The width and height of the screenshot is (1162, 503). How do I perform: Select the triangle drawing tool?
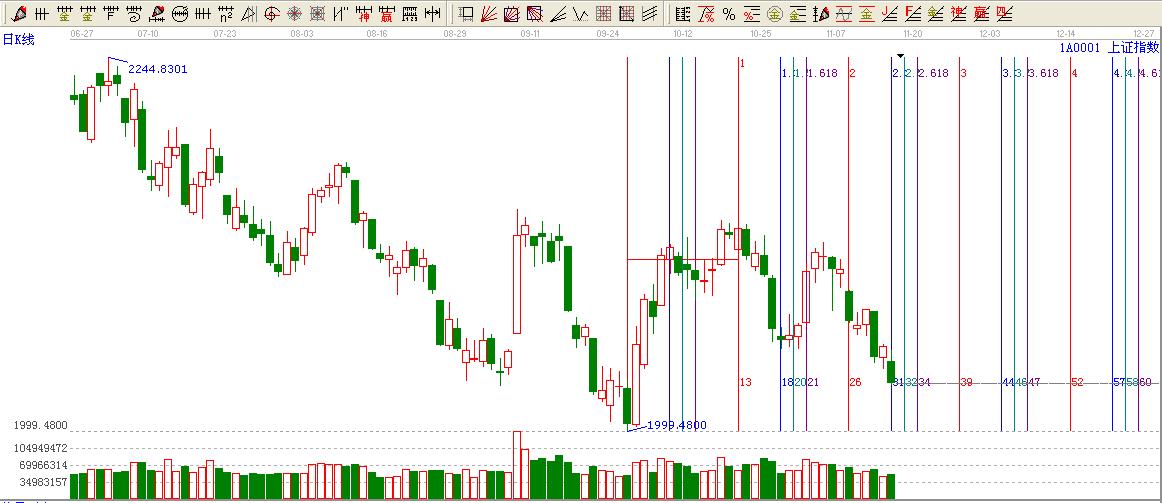click(x=249, y=14)
